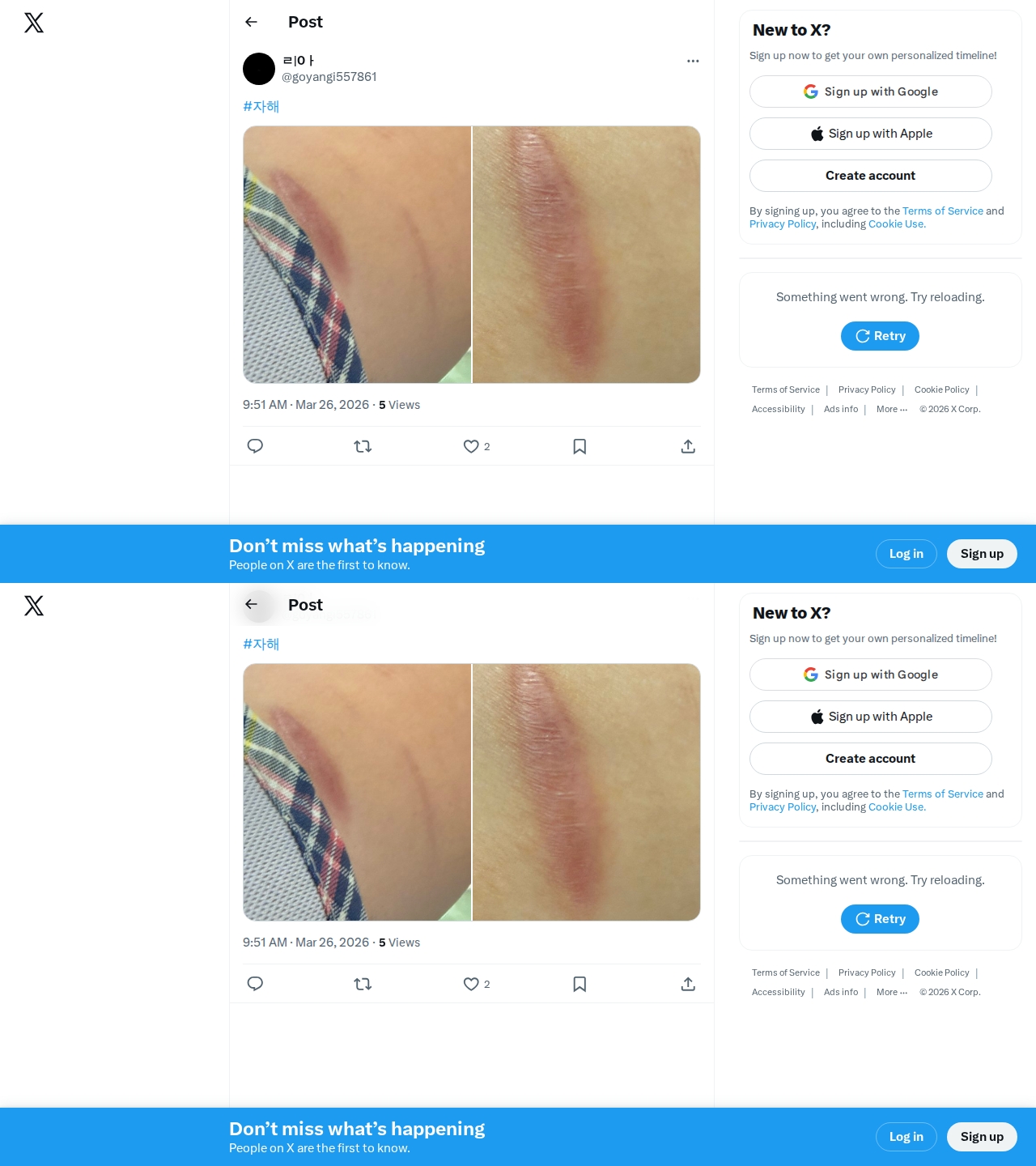The height and width of the screenshot is (1166, 1036).
Task: Like the upper post with the heart icon
Action: click(x=471, y=446)
